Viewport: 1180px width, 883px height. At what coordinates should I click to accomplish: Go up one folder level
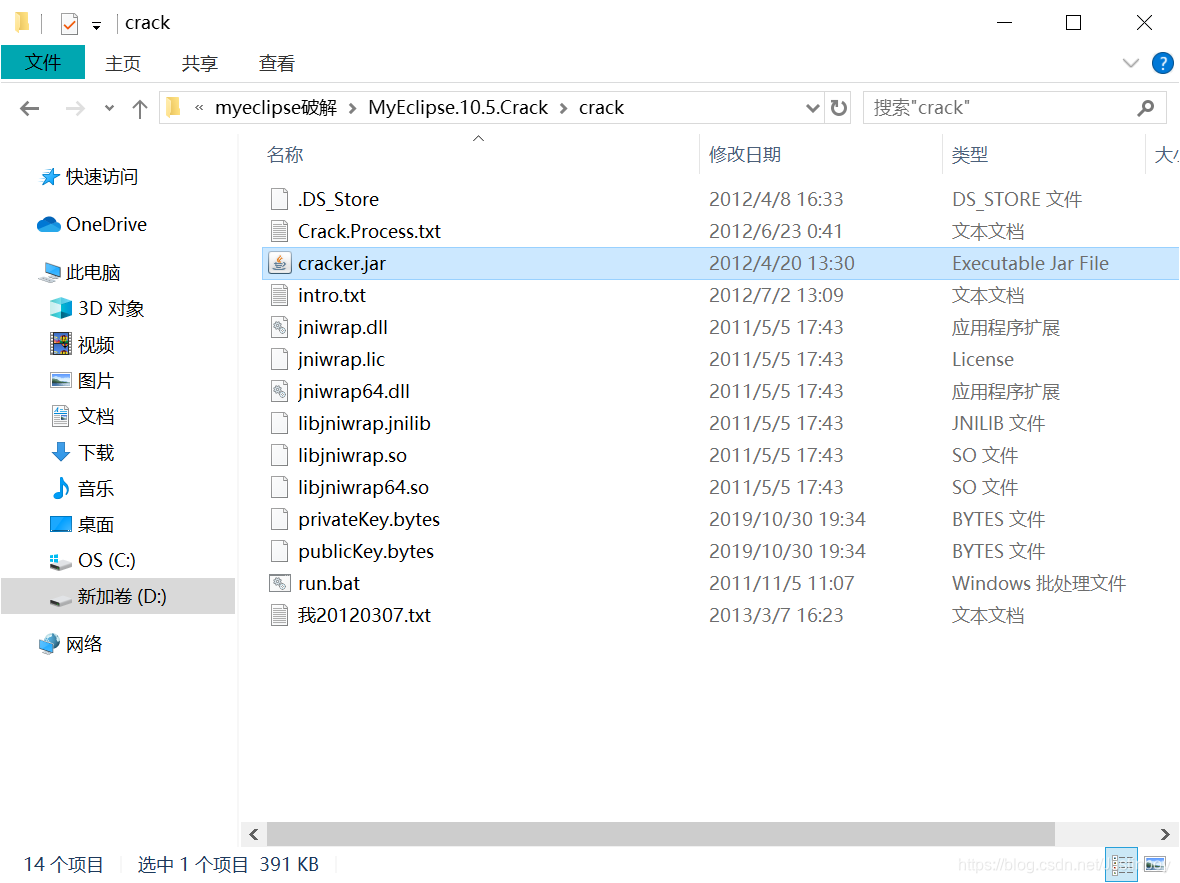pyautogui.click(x=140, y=108)
